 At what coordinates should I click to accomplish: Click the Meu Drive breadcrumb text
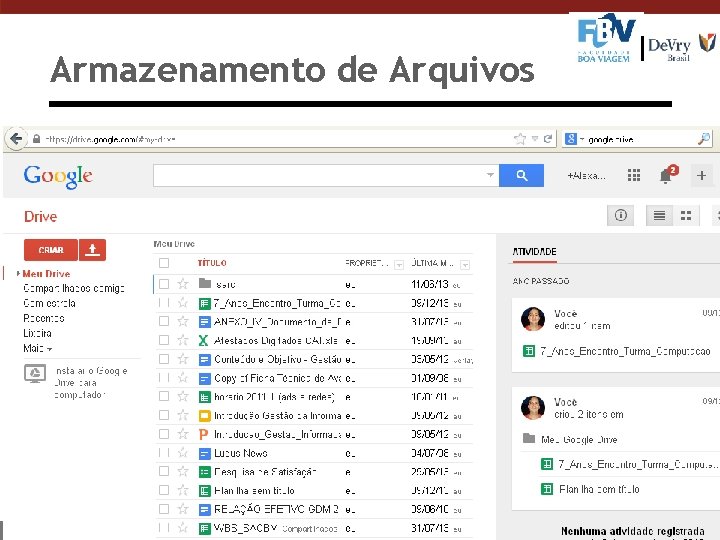point(174,244)
